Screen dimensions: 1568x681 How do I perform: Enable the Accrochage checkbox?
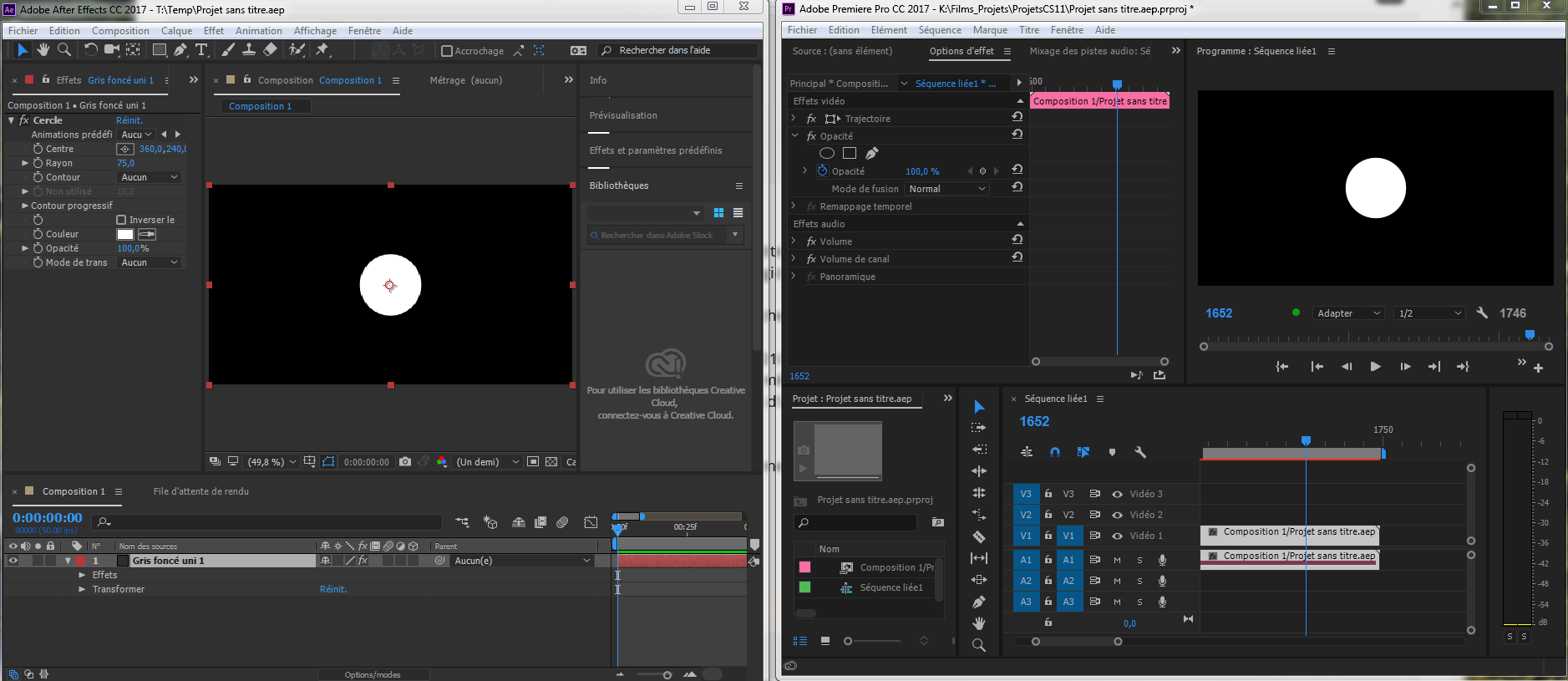tap(447, 51)
